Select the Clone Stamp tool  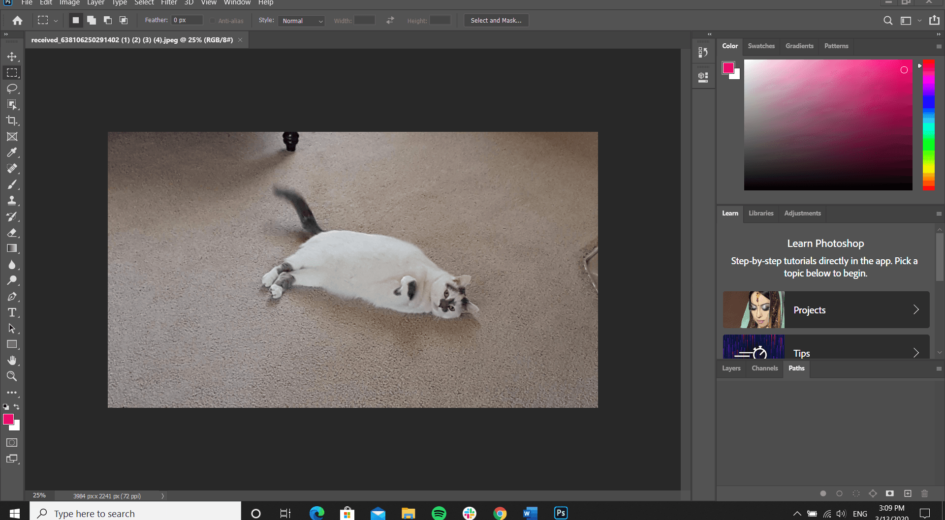11,201
